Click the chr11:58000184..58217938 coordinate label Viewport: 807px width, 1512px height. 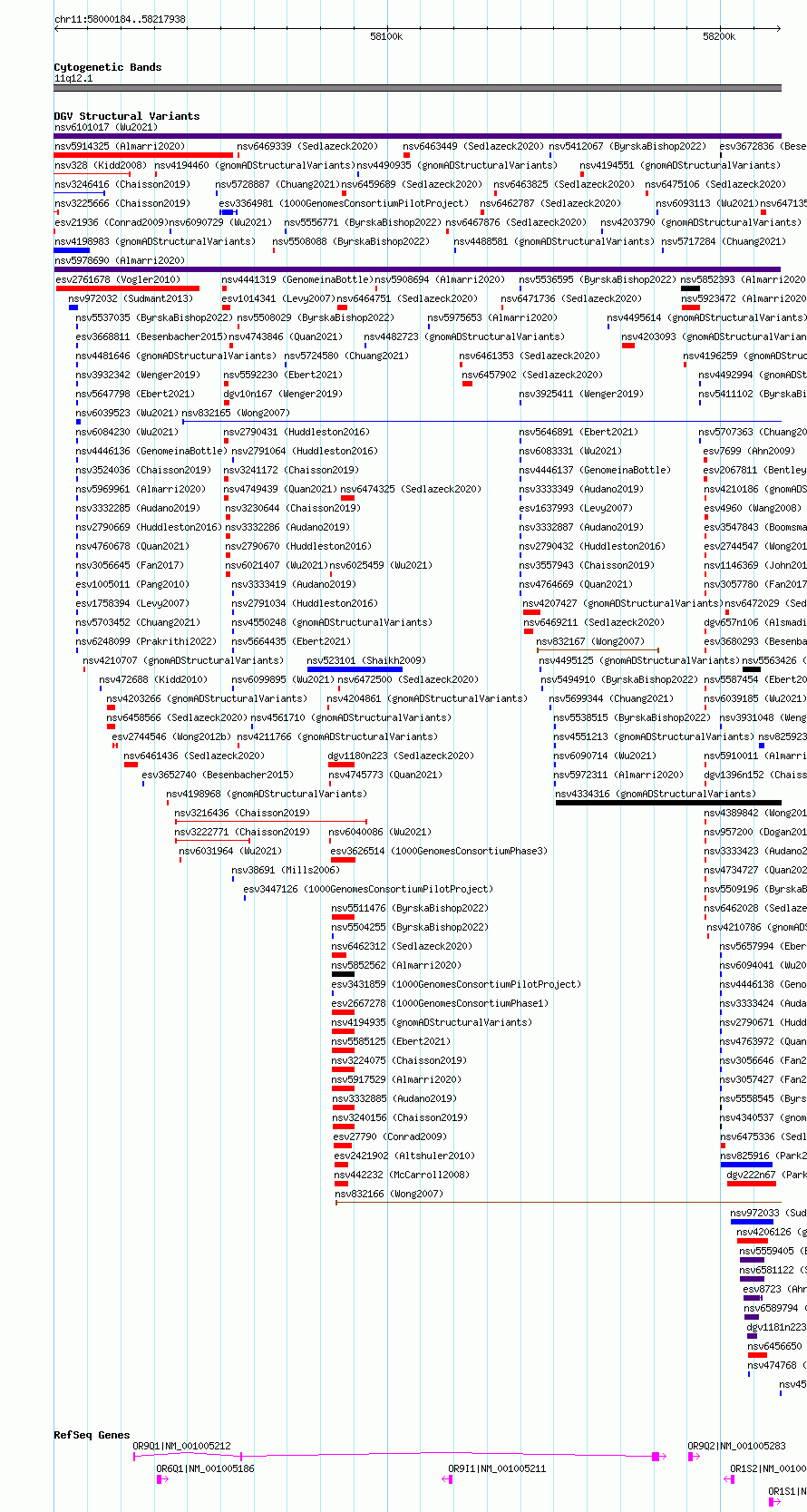[x=120, y=19]
